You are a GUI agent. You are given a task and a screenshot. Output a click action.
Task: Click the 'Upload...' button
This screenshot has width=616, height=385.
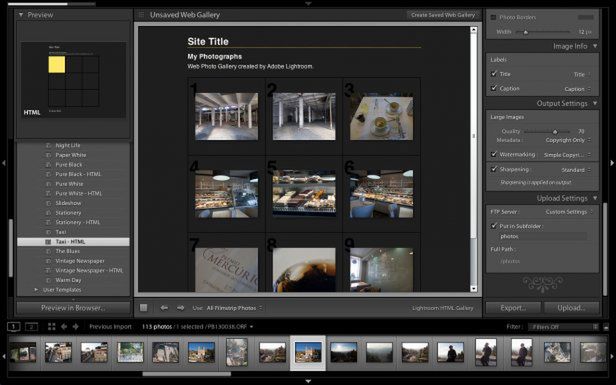(571, 308)
